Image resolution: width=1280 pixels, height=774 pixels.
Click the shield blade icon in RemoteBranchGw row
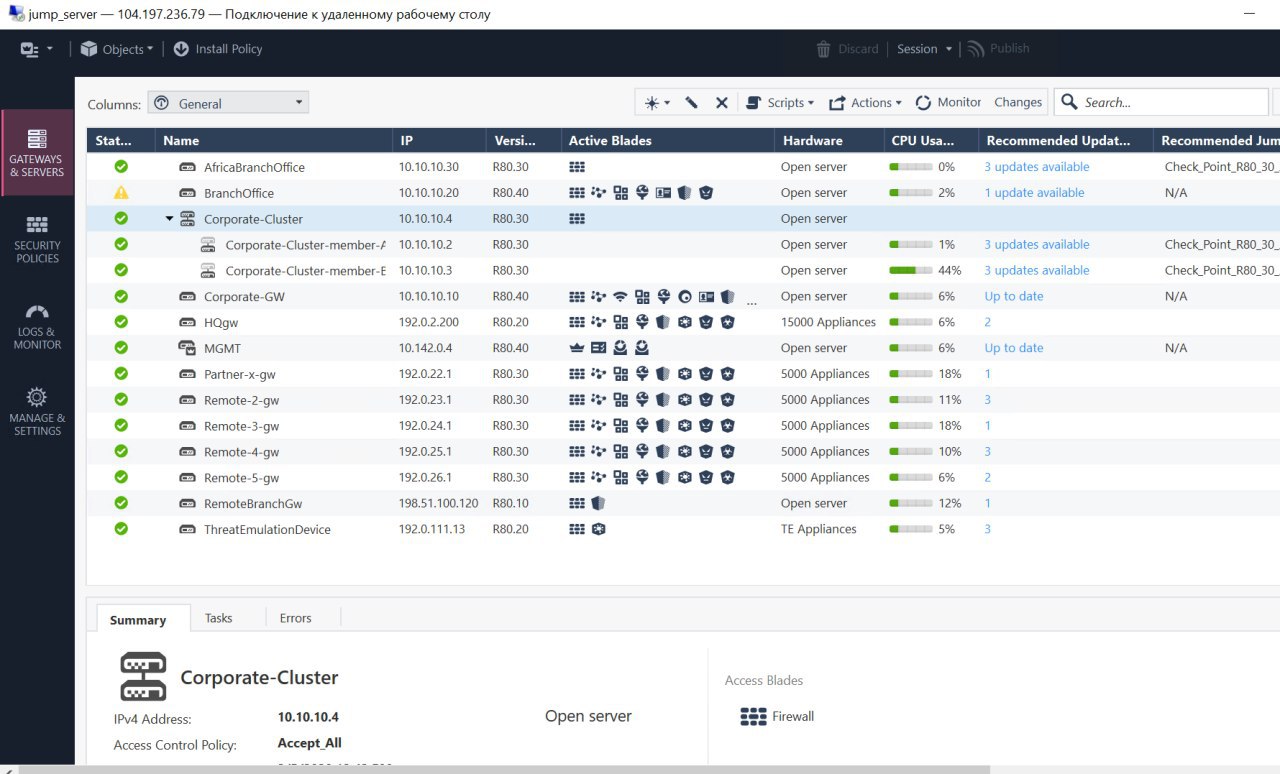pos(598,503)
